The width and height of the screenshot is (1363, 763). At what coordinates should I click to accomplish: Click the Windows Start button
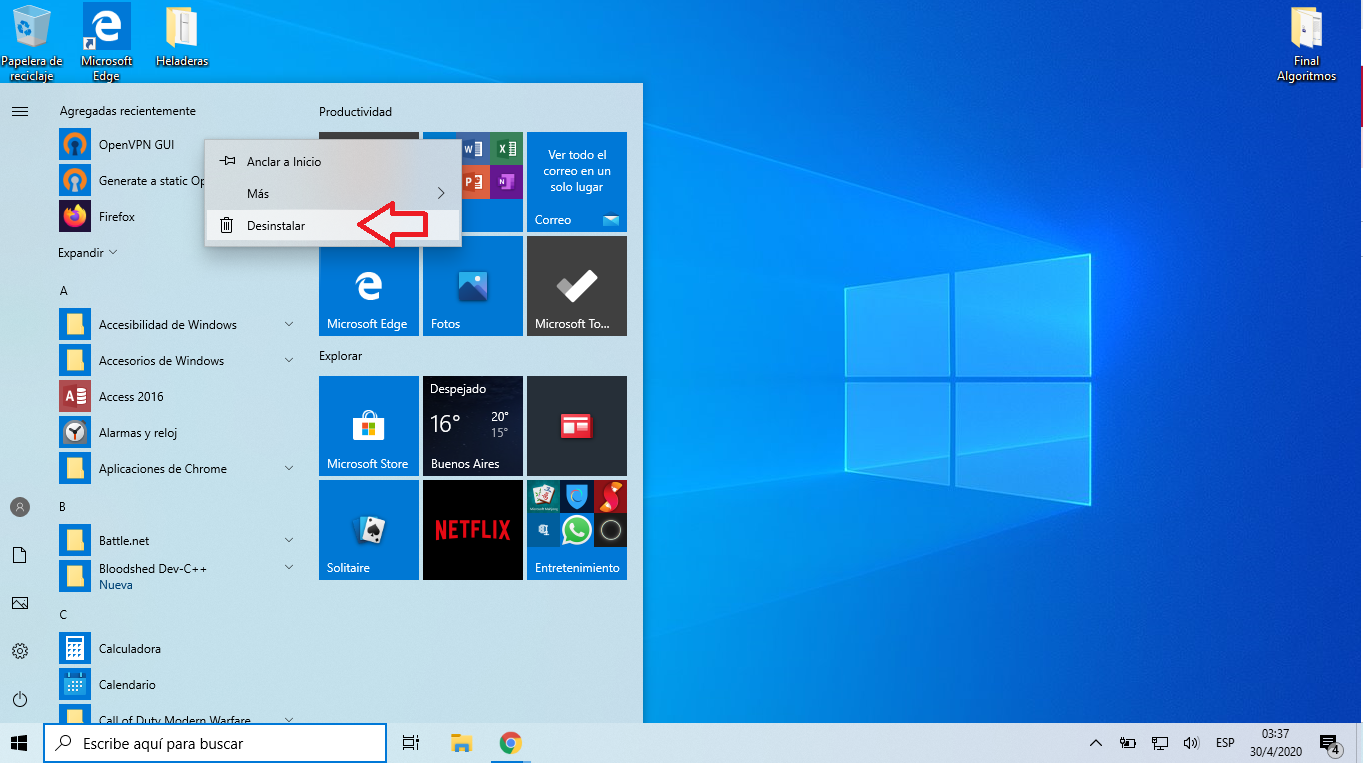pos(20,743)
